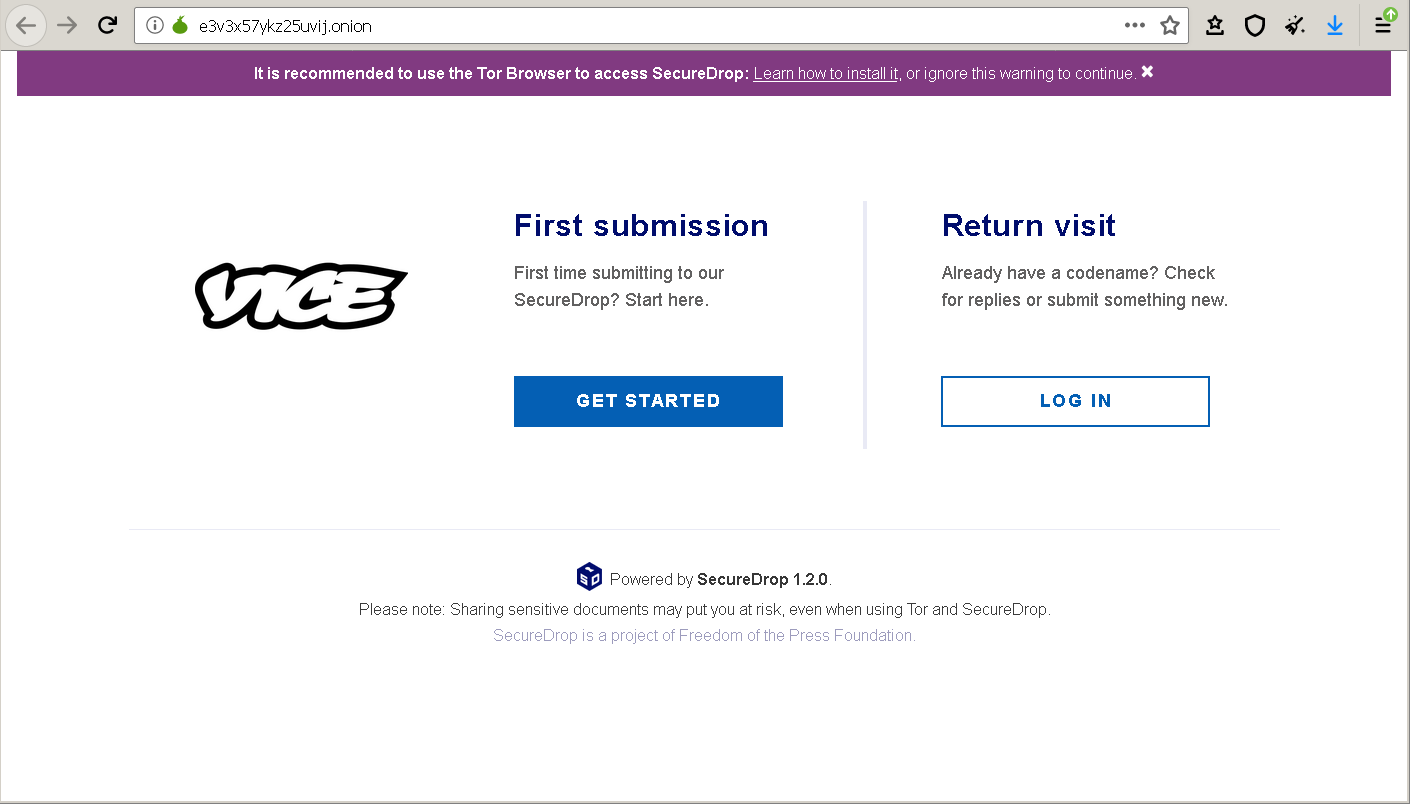Click the green onion icon in the address bar
This screenshot has width=1410, height=804.
coord(180,26)
